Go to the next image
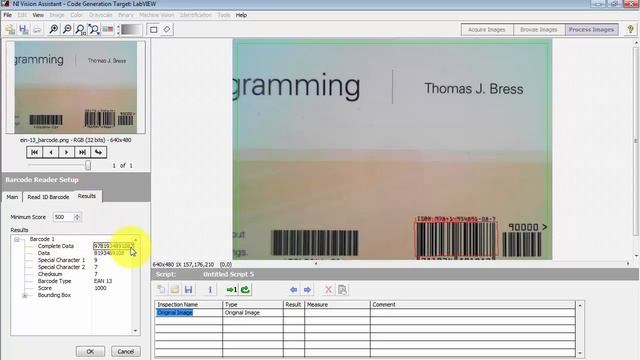Viewport: 640px width, 360px height. pyautogui.click(x=67, y=152)
